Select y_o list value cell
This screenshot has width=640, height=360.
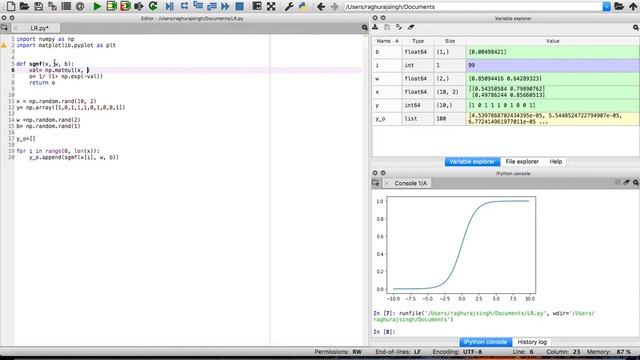[x=553, y=118]
